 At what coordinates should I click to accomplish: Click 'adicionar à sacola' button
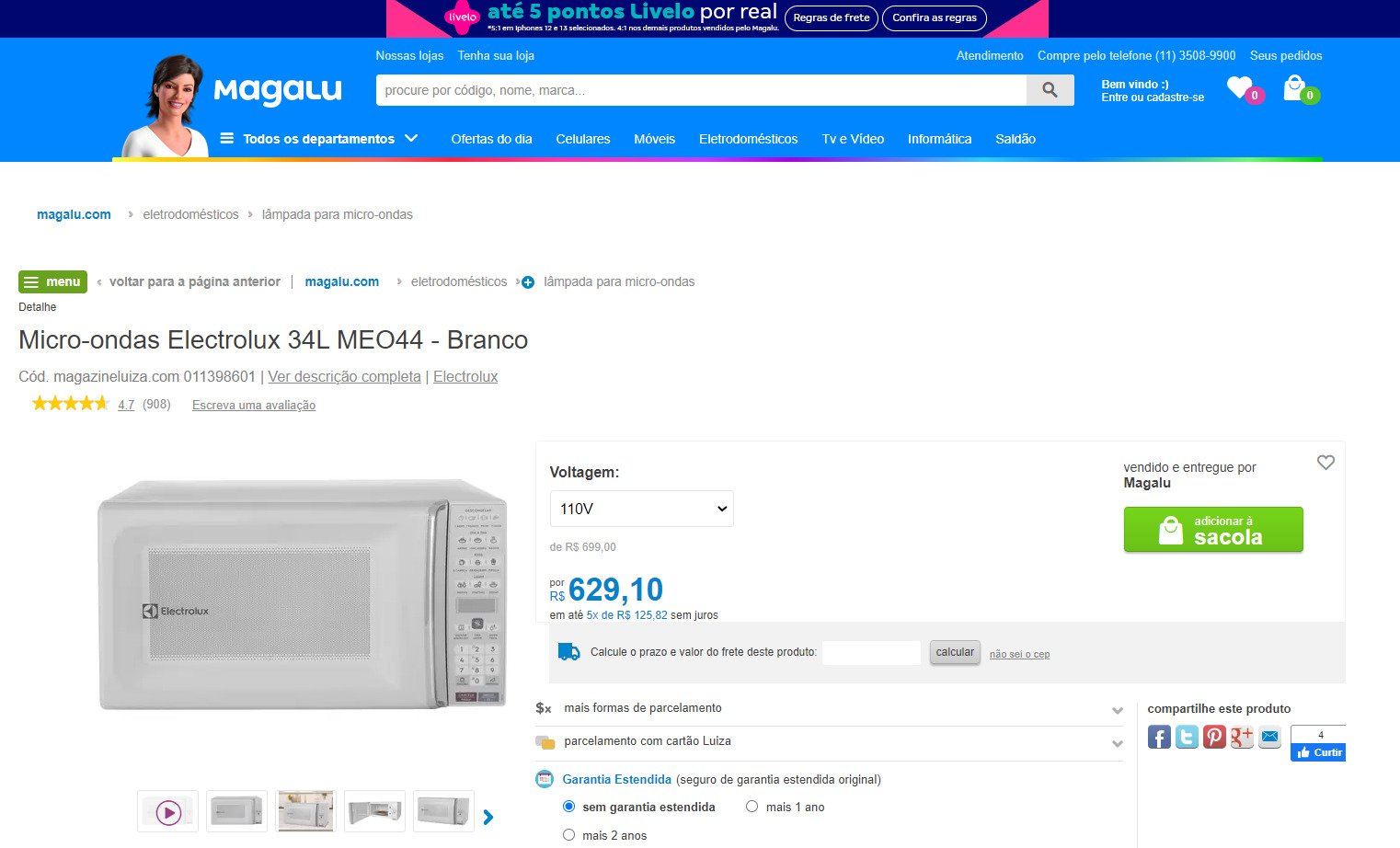(1213, 530)
